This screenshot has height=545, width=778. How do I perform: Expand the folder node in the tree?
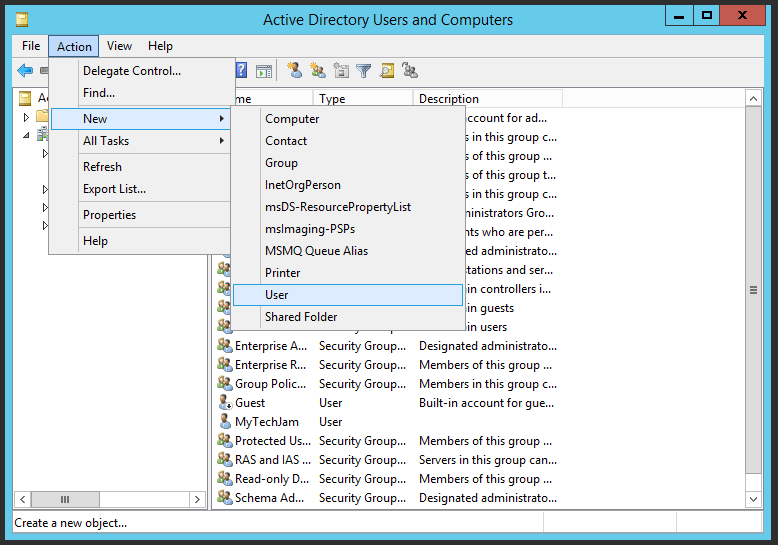pyautogui.click(x=26, y=117)
